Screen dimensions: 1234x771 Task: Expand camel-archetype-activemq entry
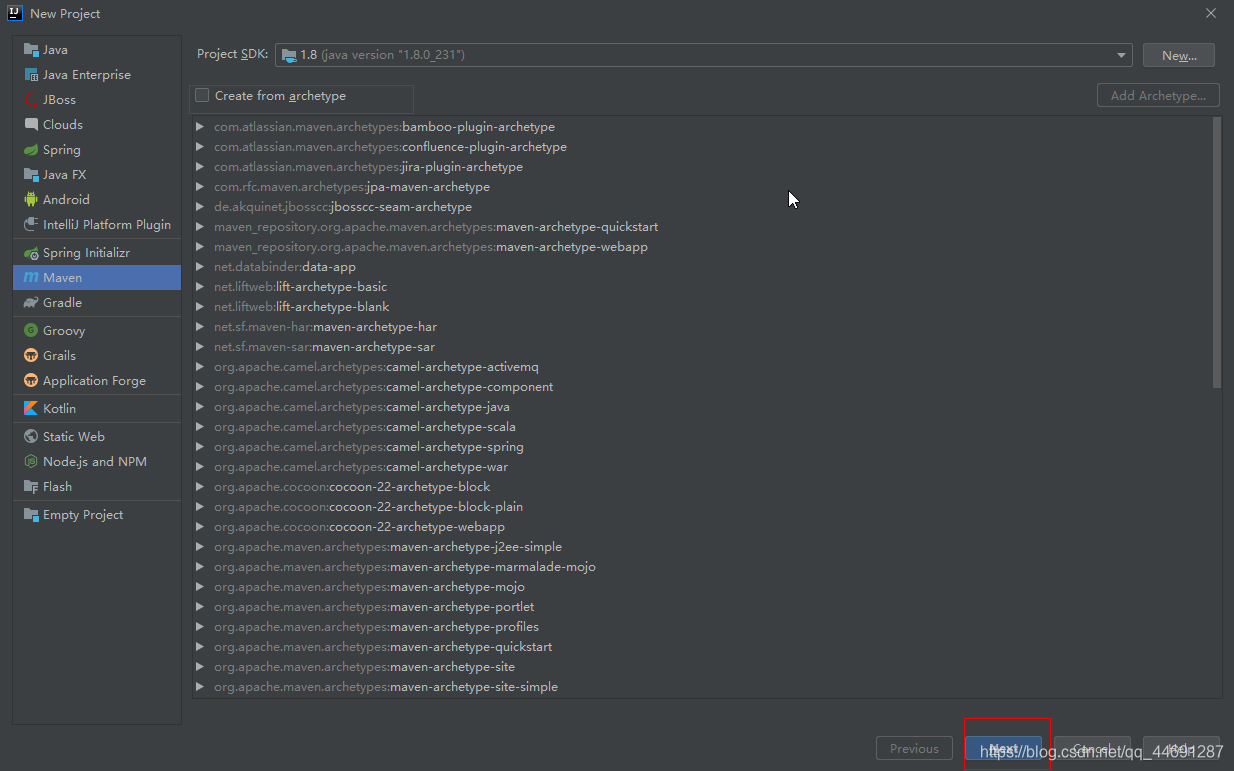pyautogui.click(x=200, y=367)
